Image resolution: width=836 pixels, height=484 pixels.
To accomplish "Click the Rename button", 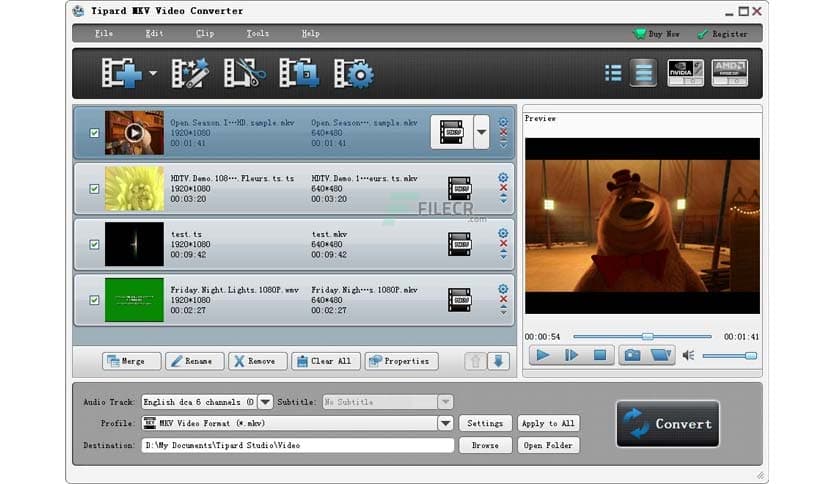I will point(194,361).
